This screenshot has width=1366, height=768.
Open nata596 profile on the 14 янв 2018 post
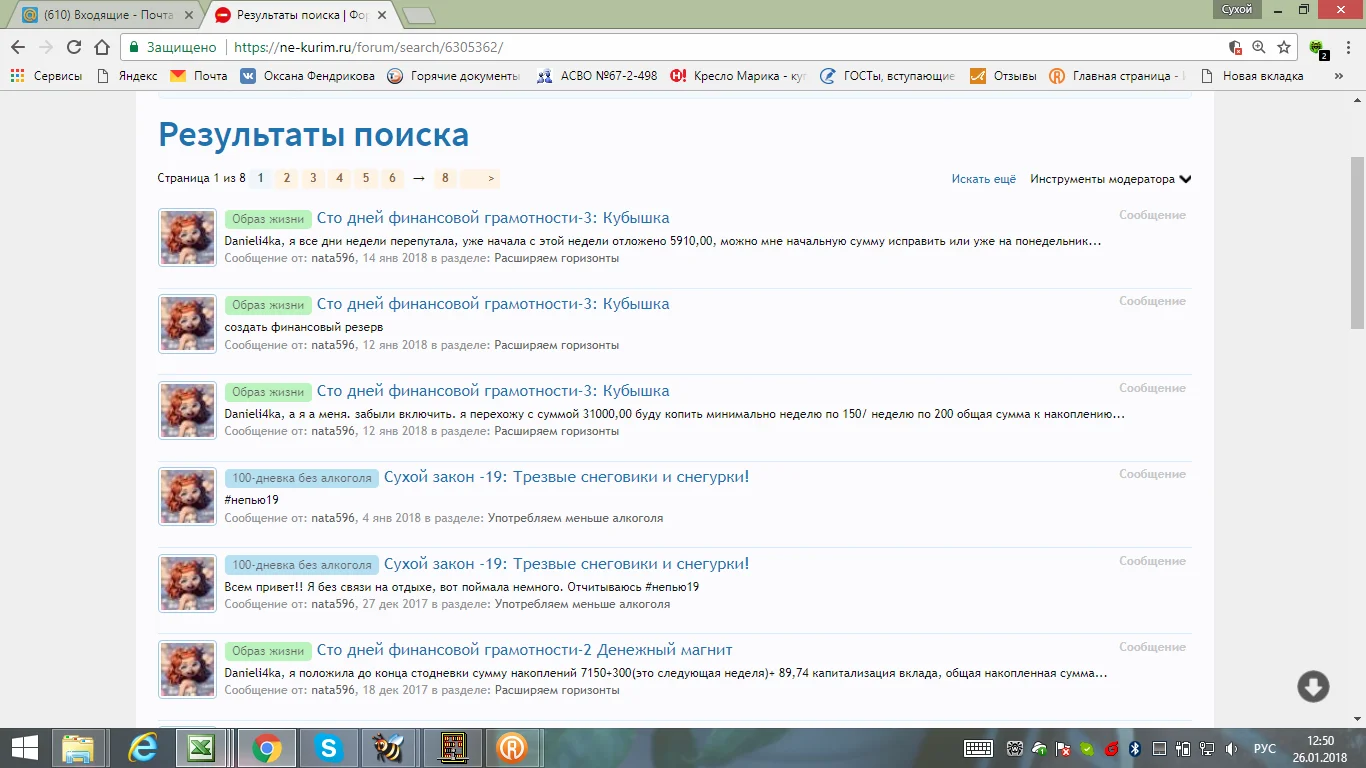pos(333,258)
